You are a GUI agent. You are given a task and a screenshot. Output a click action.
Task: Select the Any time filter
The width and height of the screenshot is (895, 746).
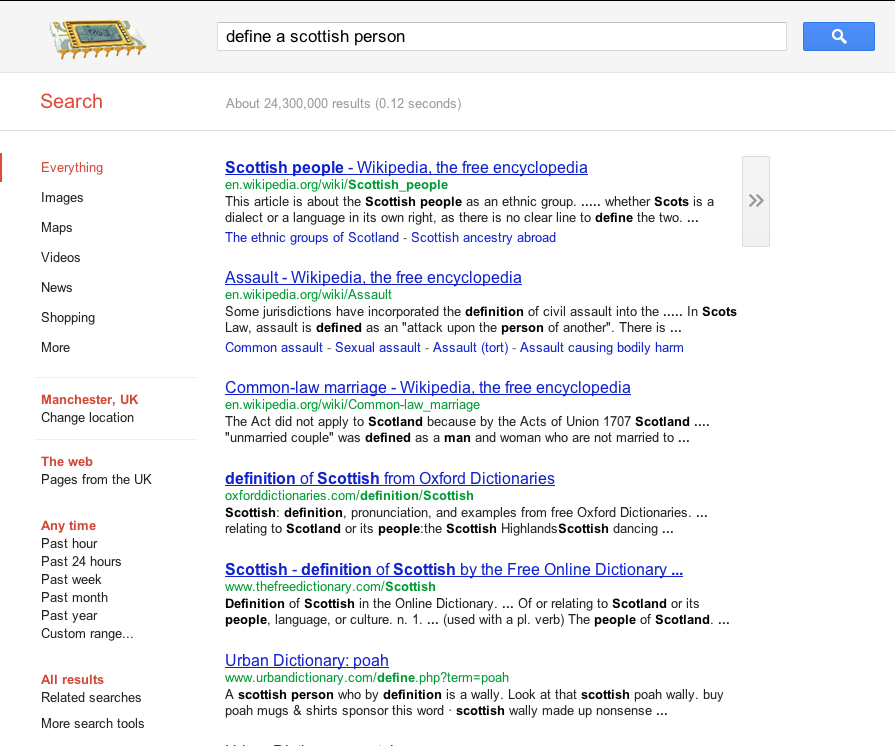(68, 526)
